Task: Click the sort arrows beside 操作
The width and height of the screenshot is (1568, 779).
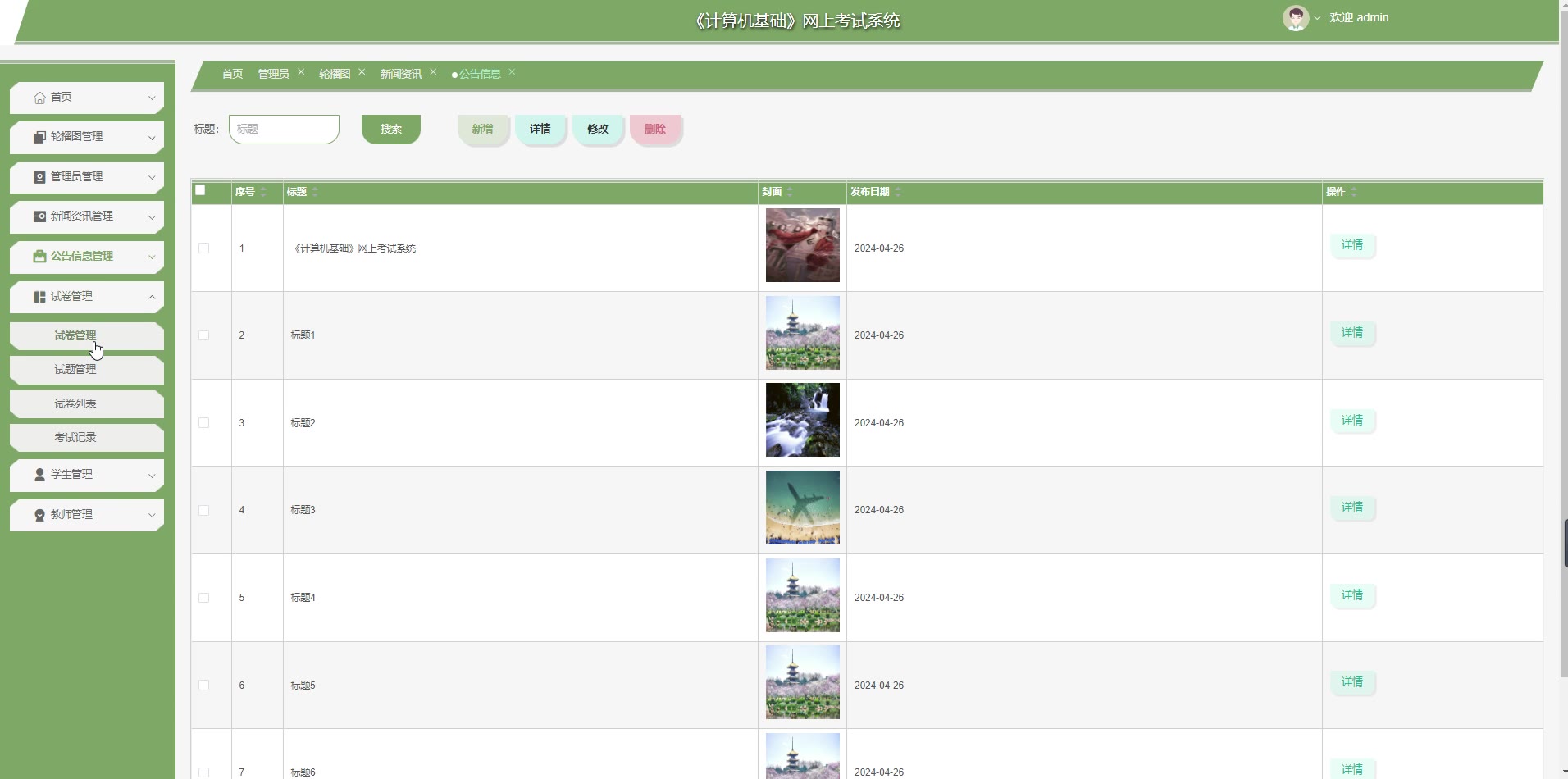Action: 1354,192
